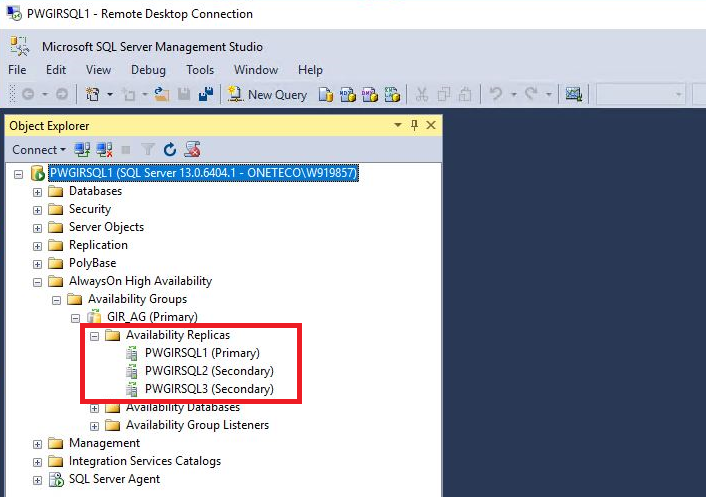The width and height of the screenshot is (706, 497).
Task: Click the Disconnect icon in Object Explorer
Action: click(104, 149)
